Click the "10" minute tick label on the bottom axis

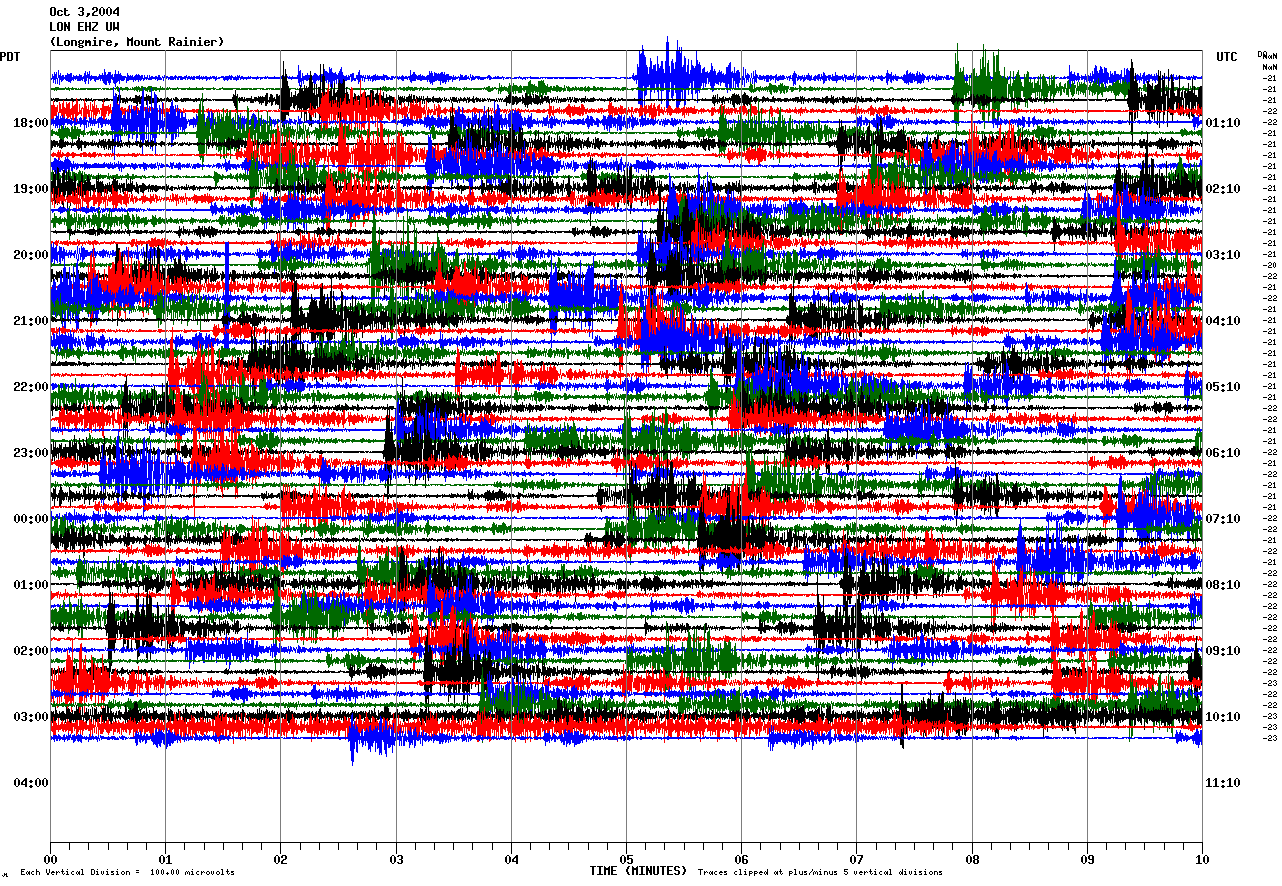[1202, 858]
